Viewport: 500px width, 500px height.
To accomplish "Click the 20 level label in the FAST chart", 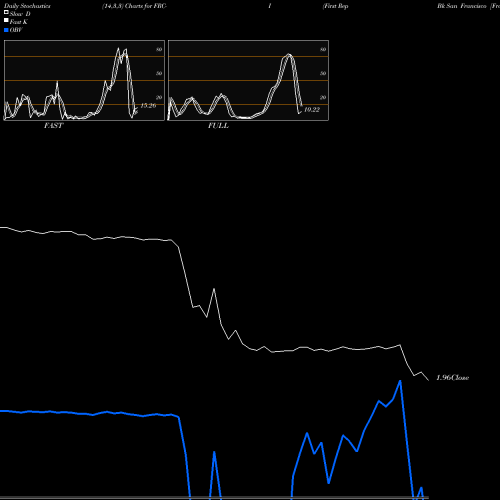I will coord(159,97).
